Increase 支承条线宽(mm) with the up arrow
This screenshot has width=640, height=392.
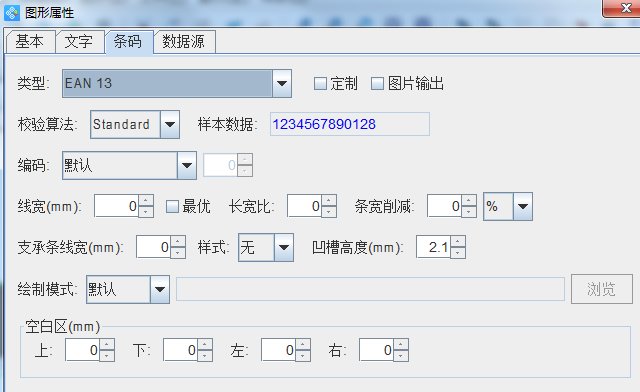(x=178, y=241)
